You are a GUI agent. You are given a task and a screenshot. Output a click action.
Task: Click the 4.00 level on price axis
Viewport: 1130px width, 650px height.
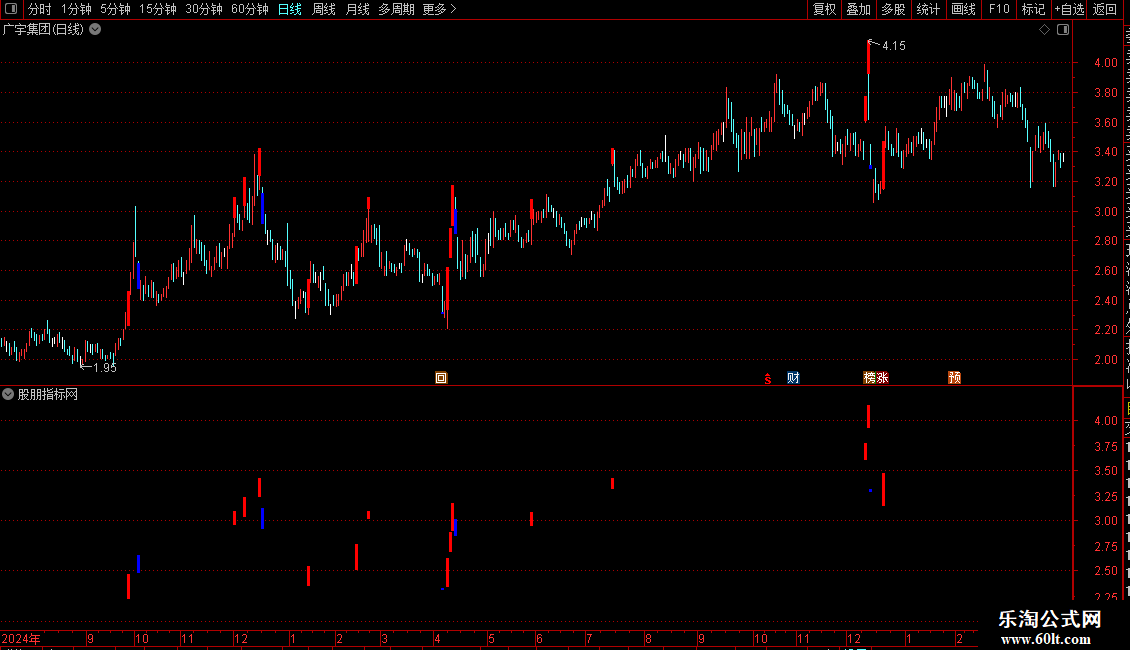[1106, 63]
